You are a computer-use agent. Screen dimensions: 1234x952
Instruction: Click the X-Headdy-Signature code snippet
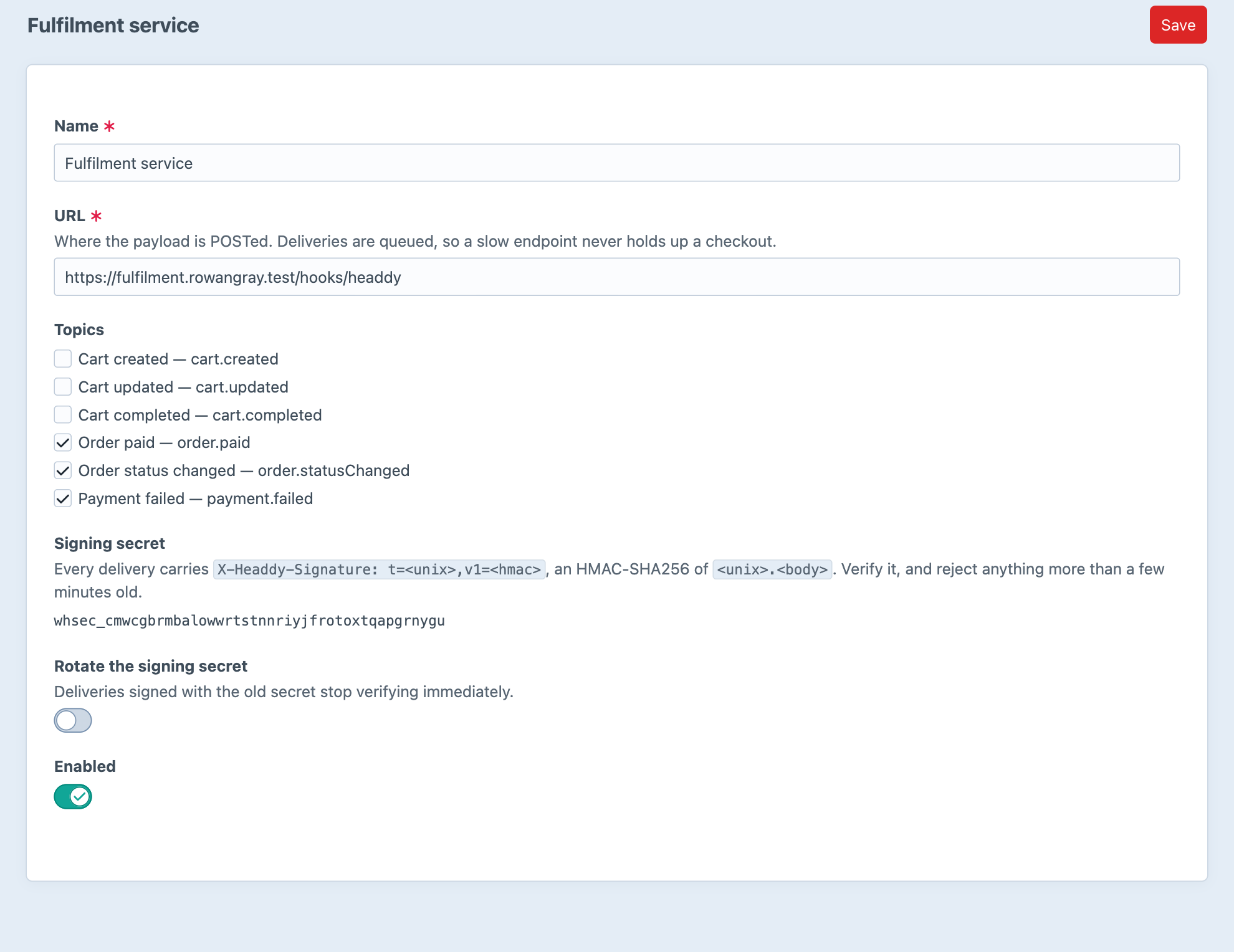coord(379,569)
